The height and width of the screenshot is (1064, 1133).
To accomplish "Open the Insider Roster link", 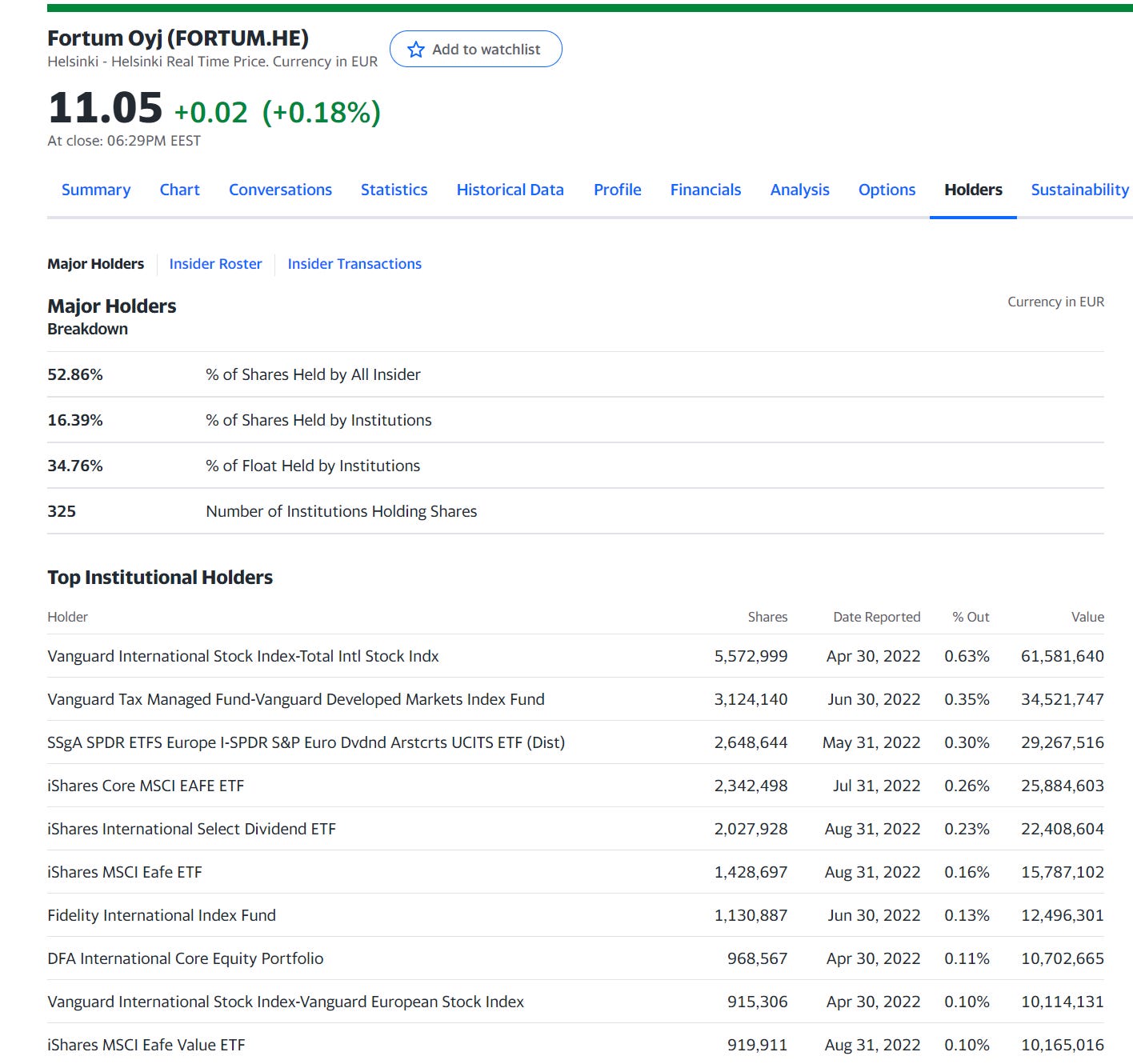I will pos(215,264).
